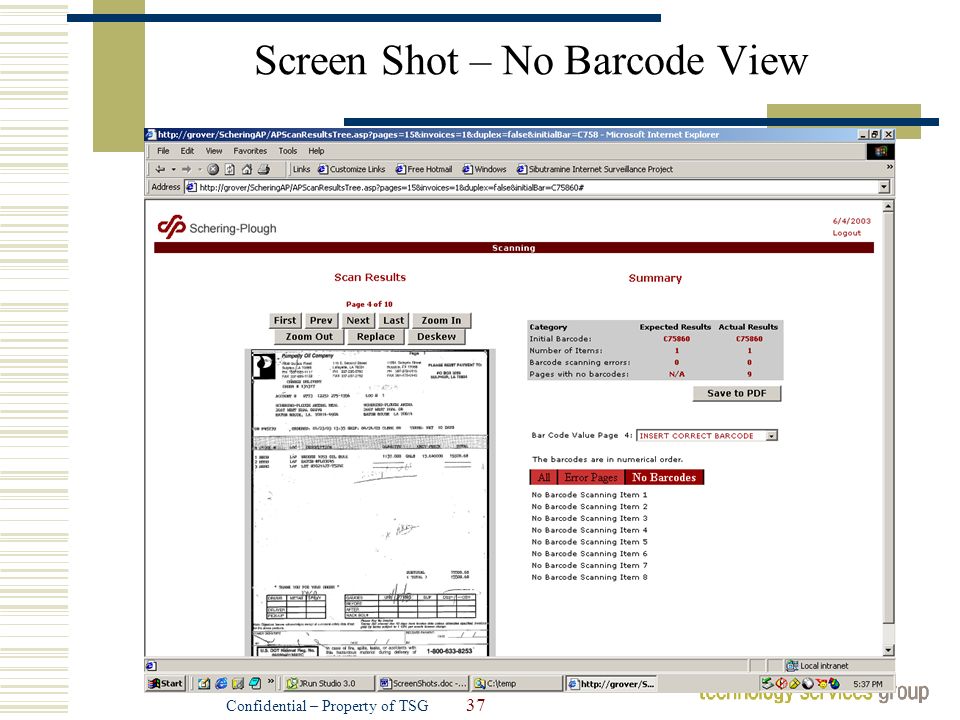Click the Logout link
960x720 pixels.
click(x=847, y=233)
